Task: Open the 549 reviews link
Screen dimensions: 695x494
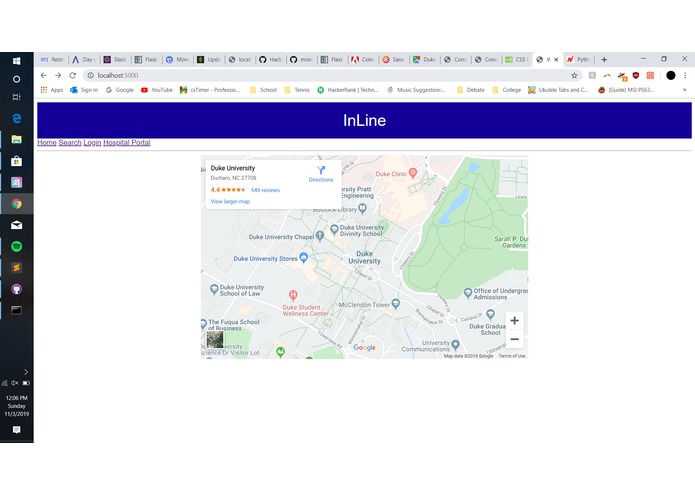Action: [x=265, y=190]
